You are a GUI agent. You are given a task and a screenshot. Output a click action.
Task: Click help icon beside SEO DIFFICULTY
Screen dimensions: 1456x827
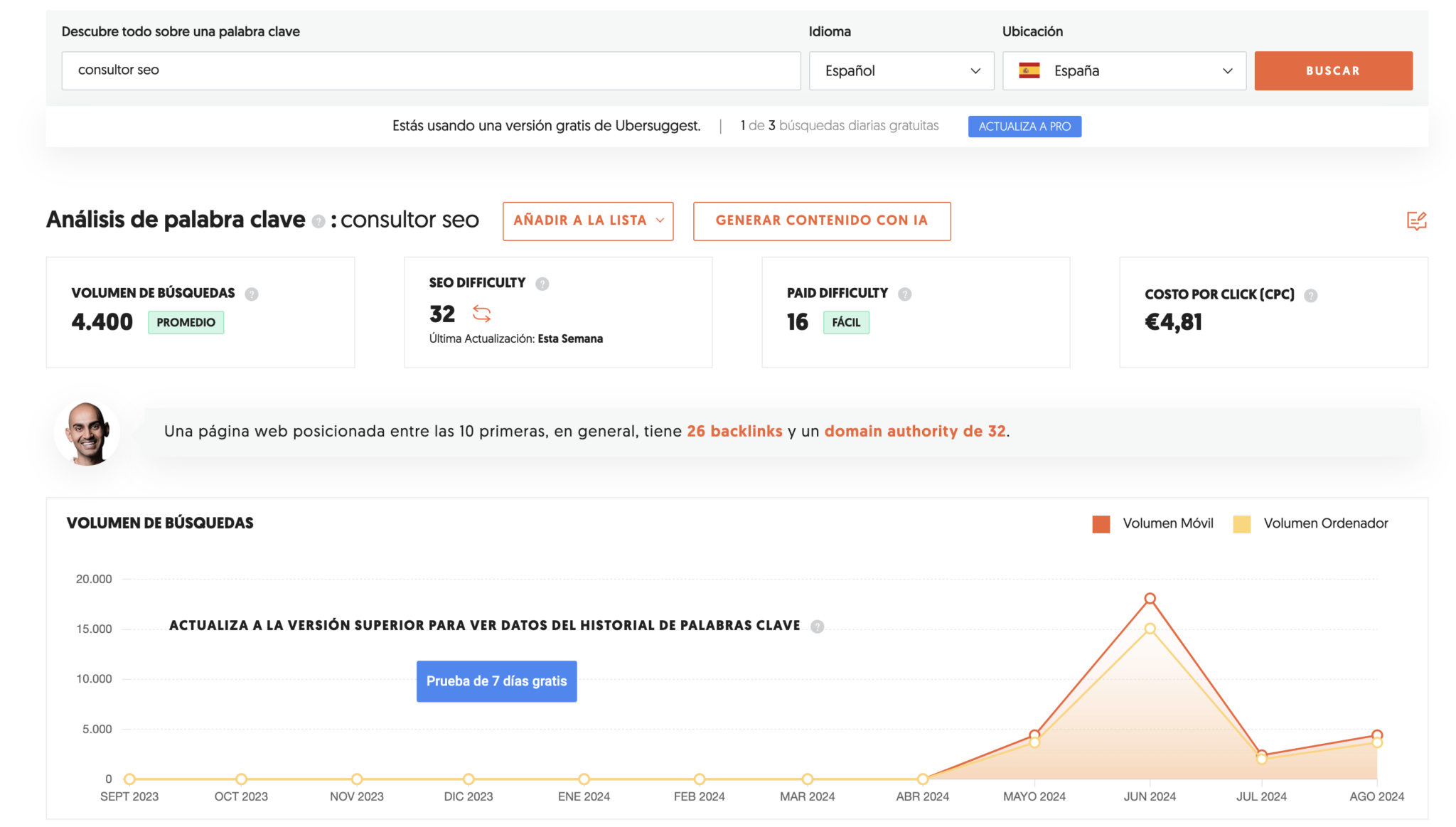pos(542,284)
